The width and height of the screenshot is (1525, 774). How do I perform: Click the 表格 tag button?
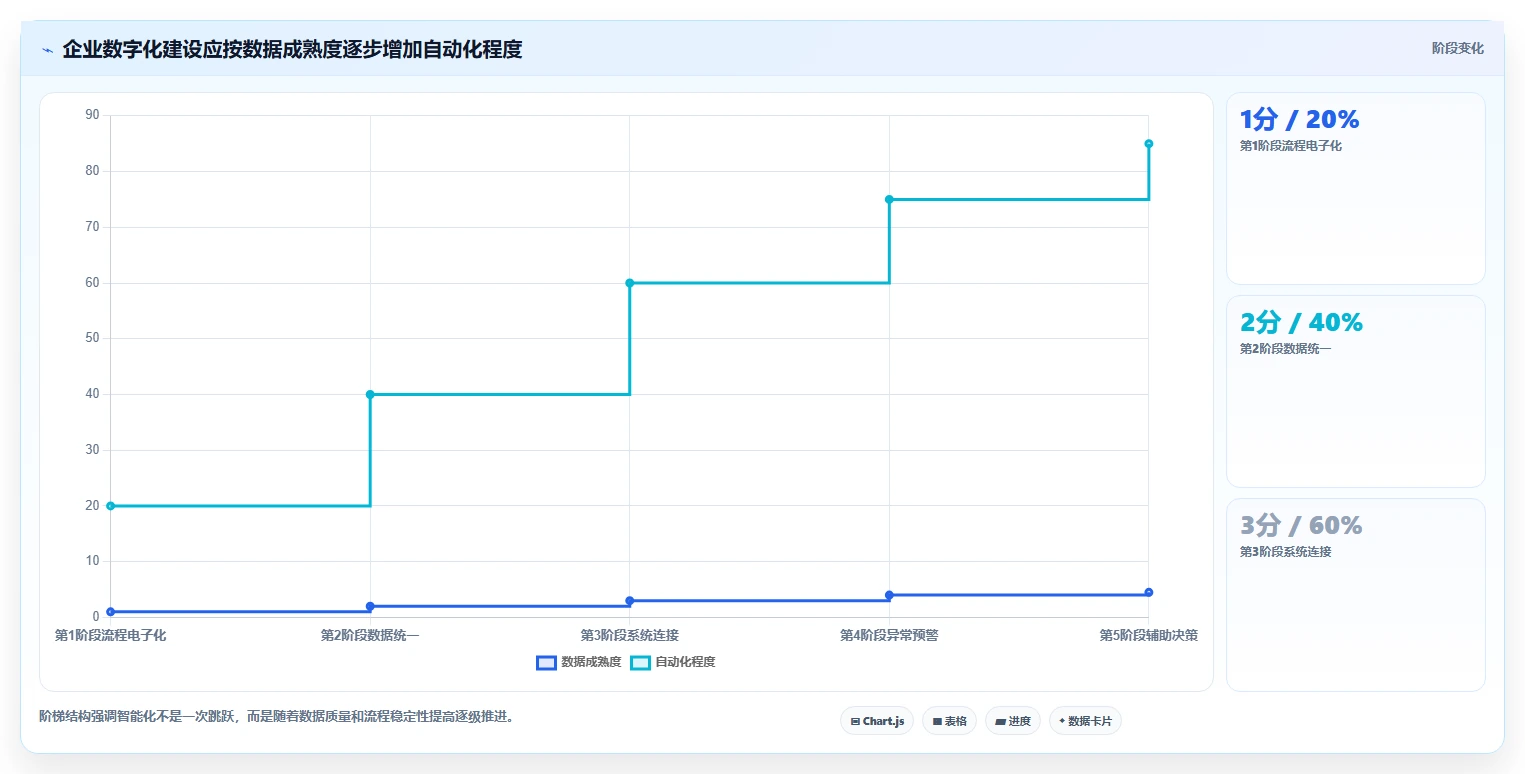click(x=949, y=721)
